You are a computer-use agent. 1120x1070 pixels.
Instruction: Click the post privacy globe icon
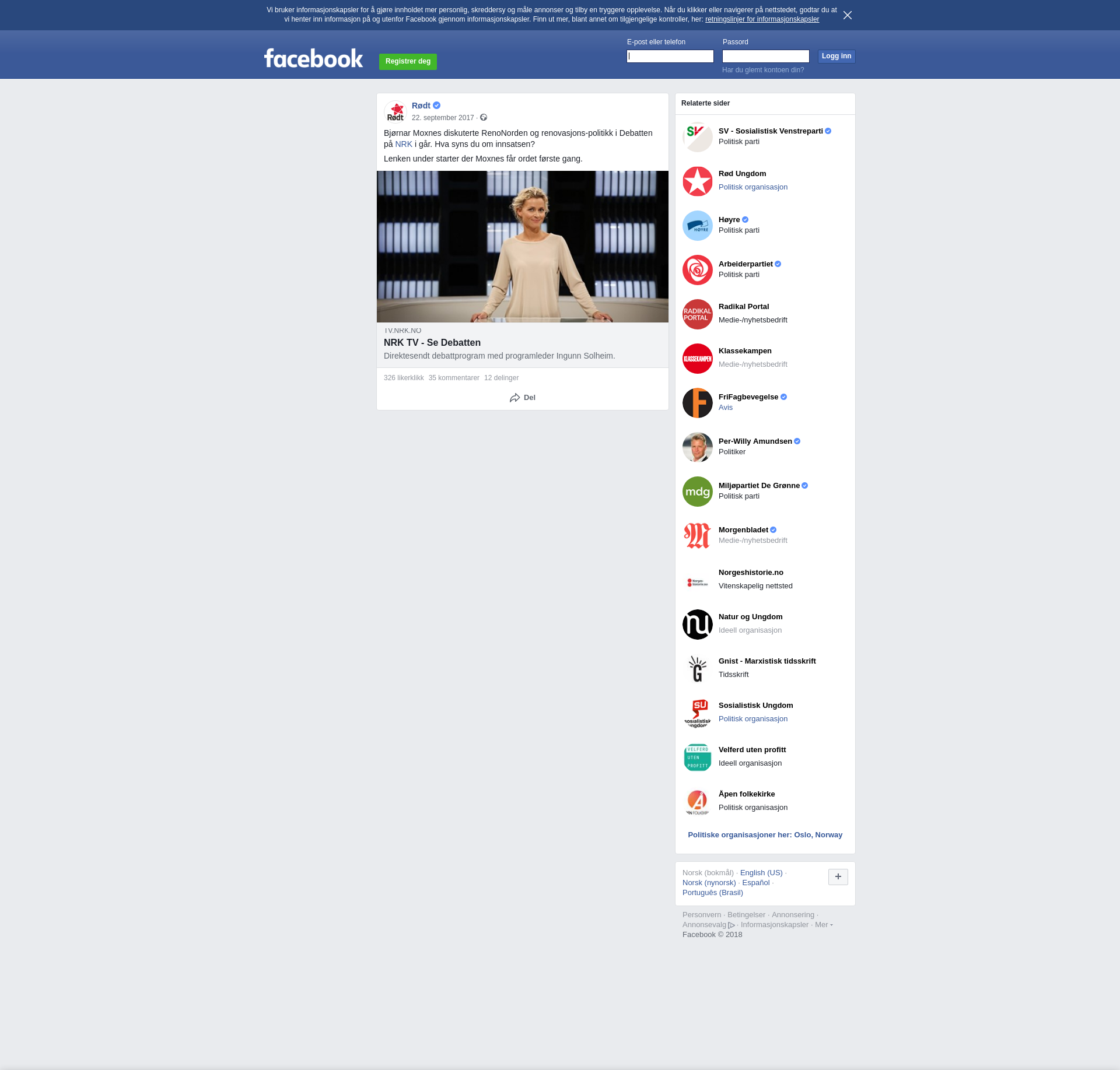click(484, 118)
